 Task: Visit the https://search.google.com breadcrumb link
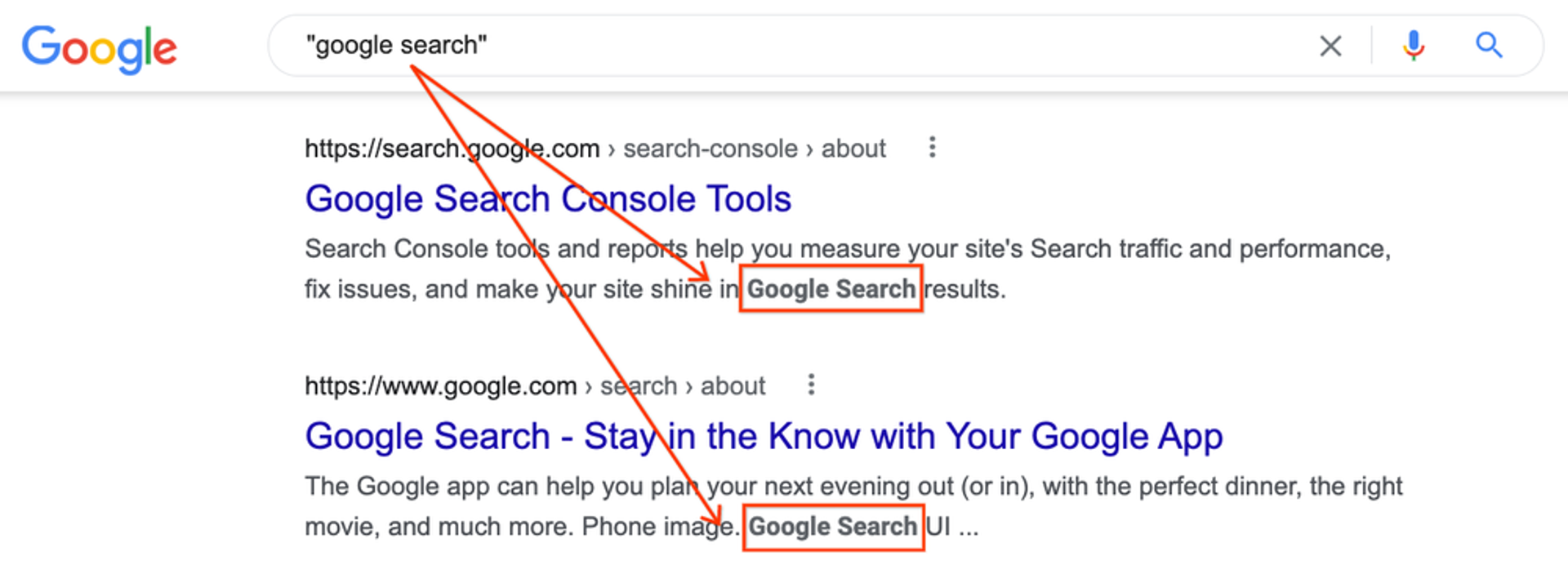[452, 148]
